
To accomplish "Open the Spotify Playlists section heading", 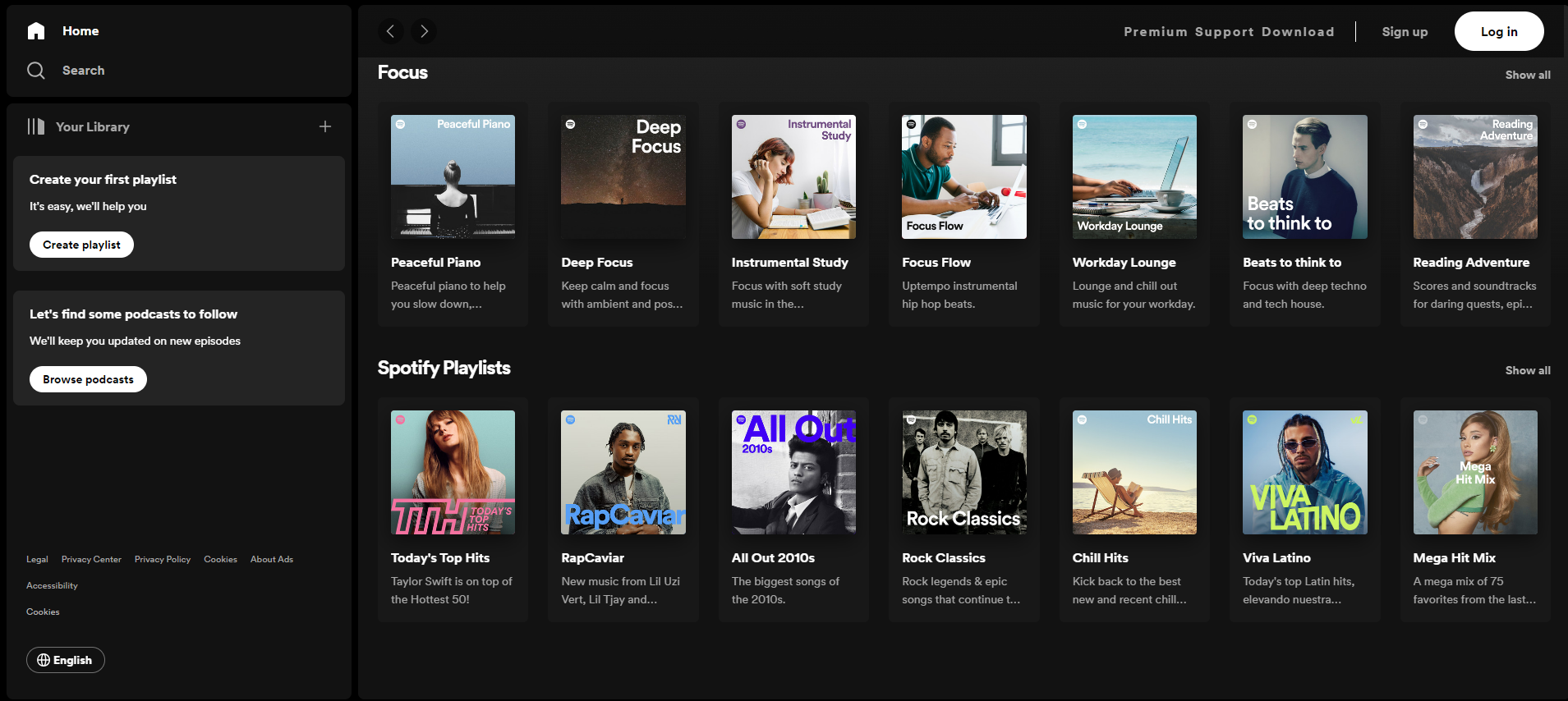I will point(444,368).
